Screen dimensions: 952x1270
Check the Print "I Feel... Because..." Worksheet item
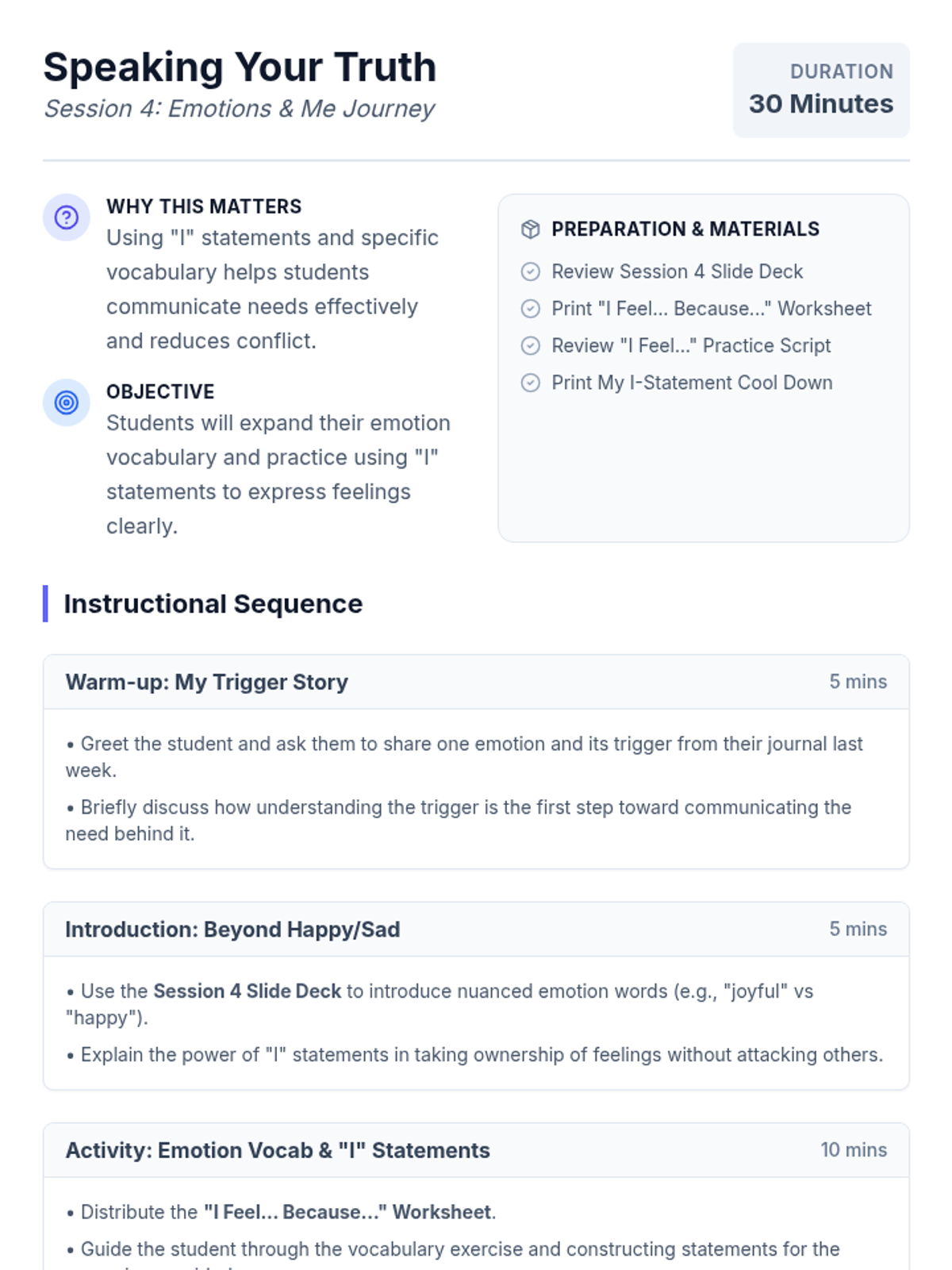pyautogui.click(x=530, y=309)
